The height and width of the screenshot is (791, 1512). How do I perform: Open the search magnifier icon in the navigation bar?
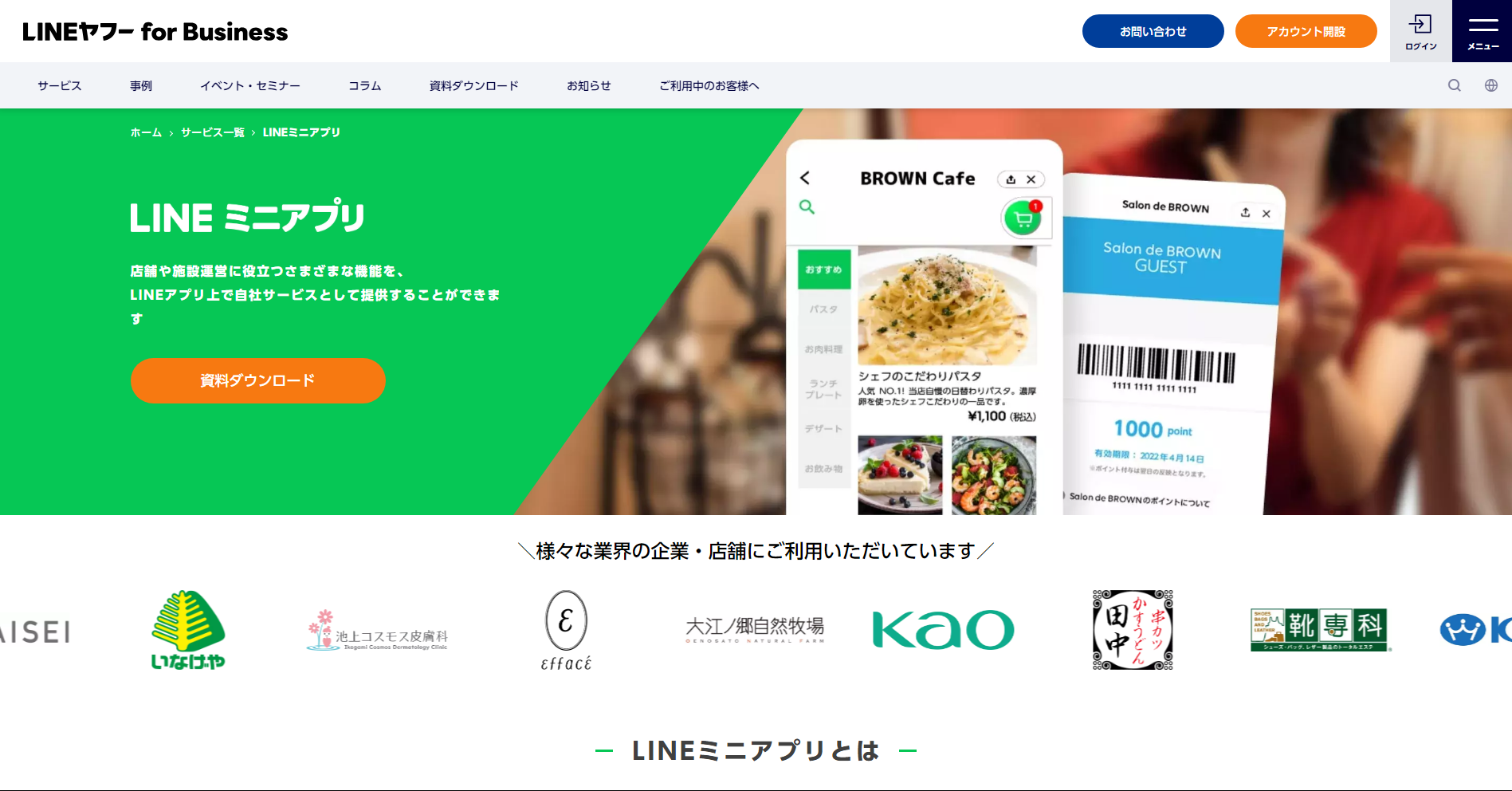pyautogui.click(x=1455, y=85)
